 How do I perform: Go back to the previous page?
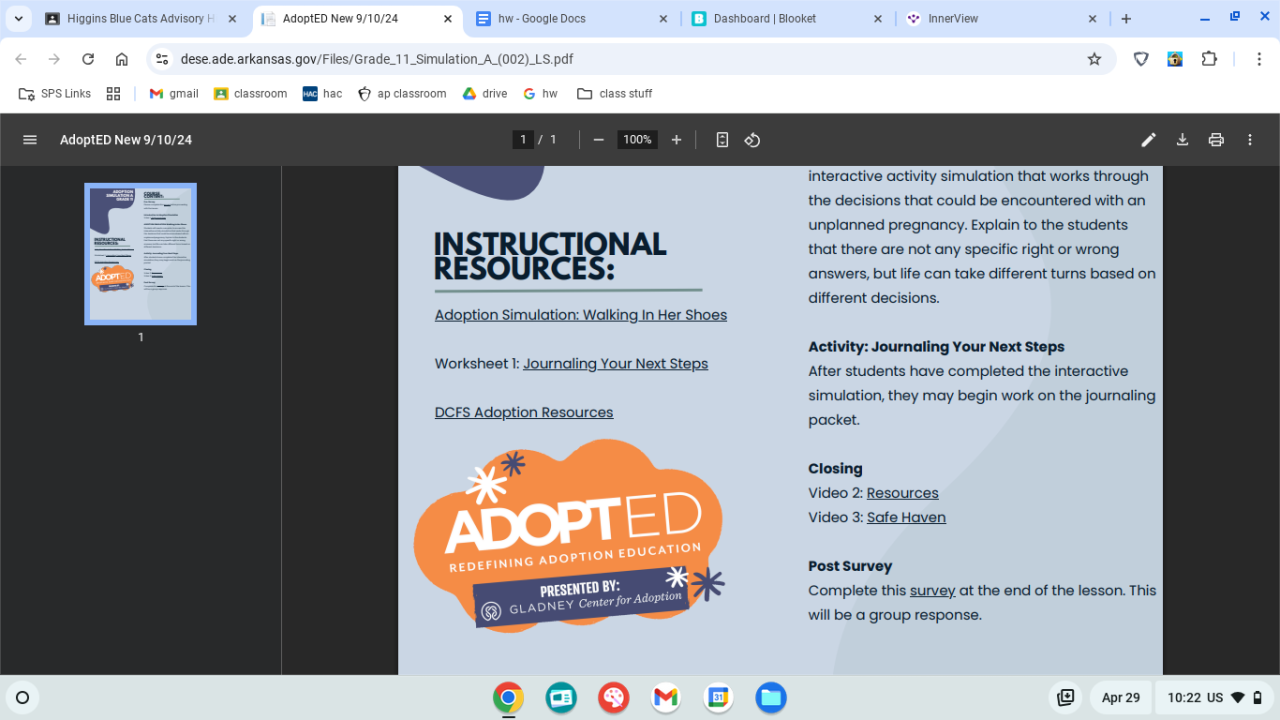click(21, 59)
